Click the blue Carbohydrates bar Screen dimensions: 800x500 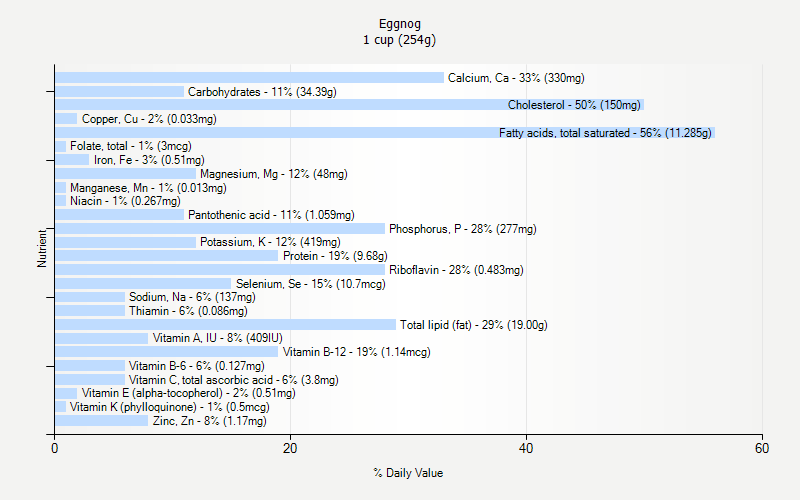pyautogui.click(x=119, y=92)
